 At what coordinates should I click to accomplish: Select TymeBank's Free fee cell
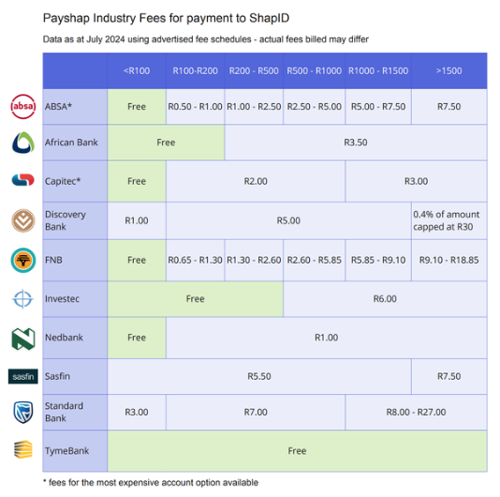[297, 451]
